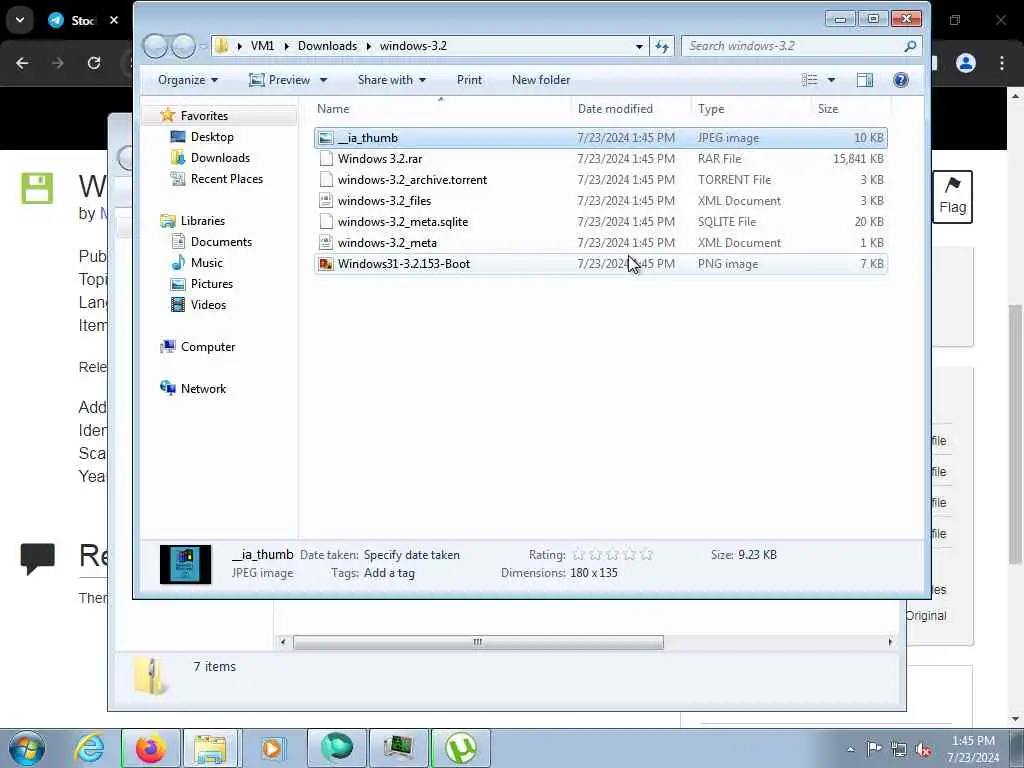Click the Explorer Forward button
Image resolution: width=1024 pixels, height=768 pixels.
[x=184, y=46]
